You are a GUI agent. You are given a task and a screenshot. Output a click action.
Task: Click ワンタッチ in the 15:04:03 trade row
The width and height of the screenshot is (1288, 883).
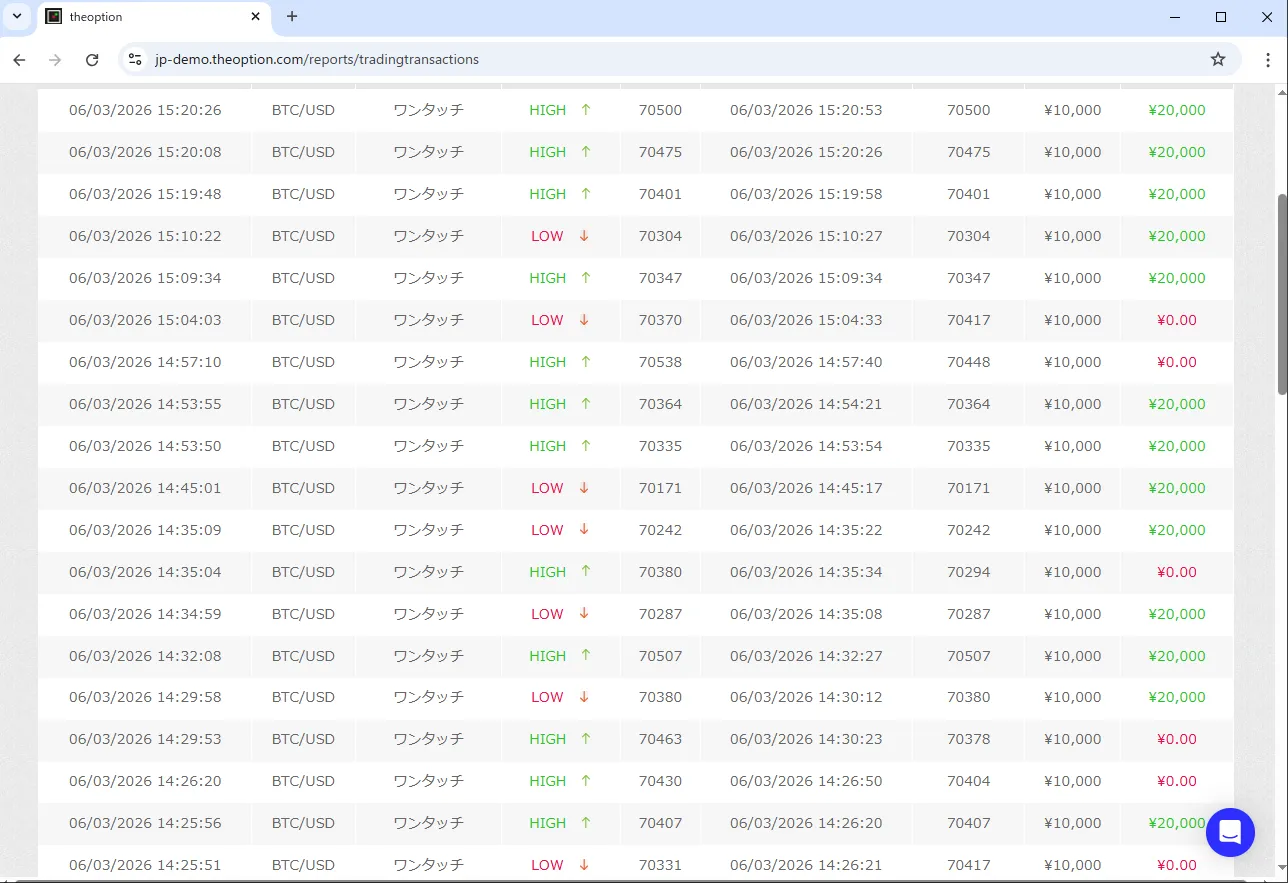point(428,320)
